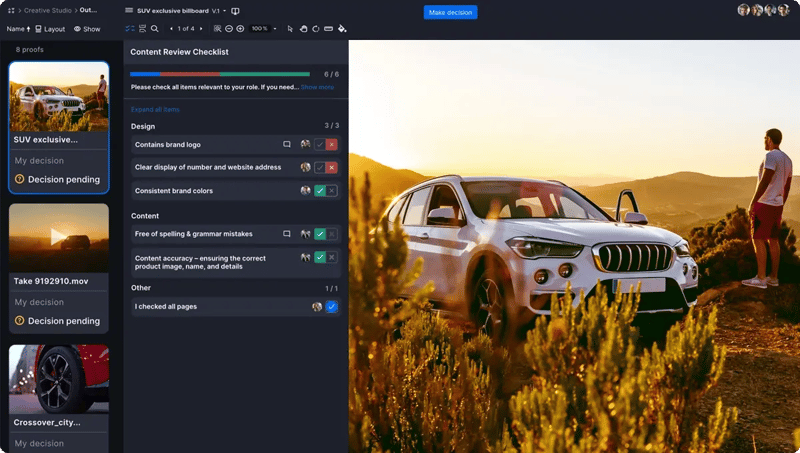Screen dimensions: 800x453
Task: Click Decision pending on Take 9192910.mov
Action: 58,320
